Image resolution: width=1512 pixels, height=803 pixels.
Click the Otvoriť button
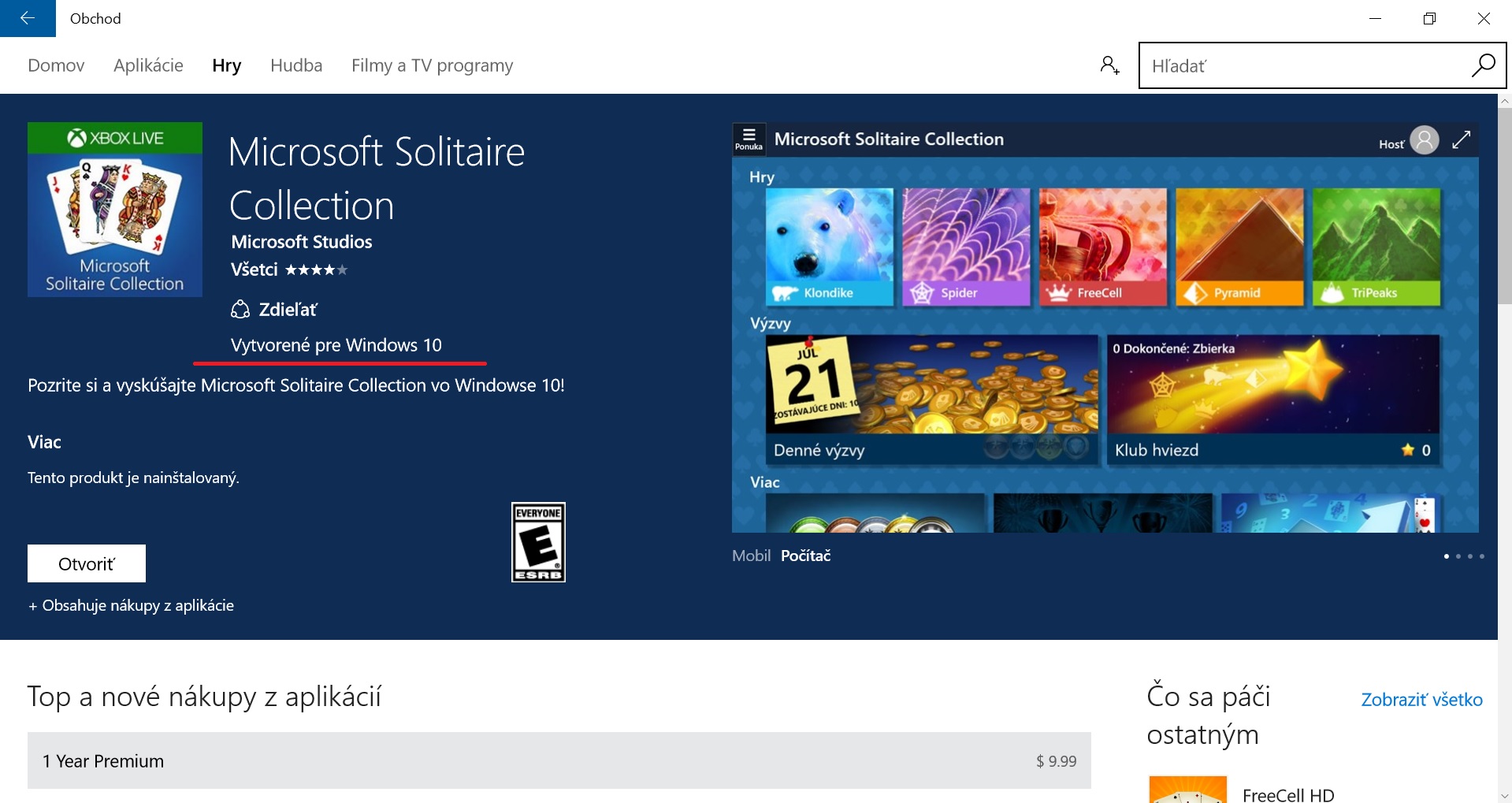pos(87,563)
